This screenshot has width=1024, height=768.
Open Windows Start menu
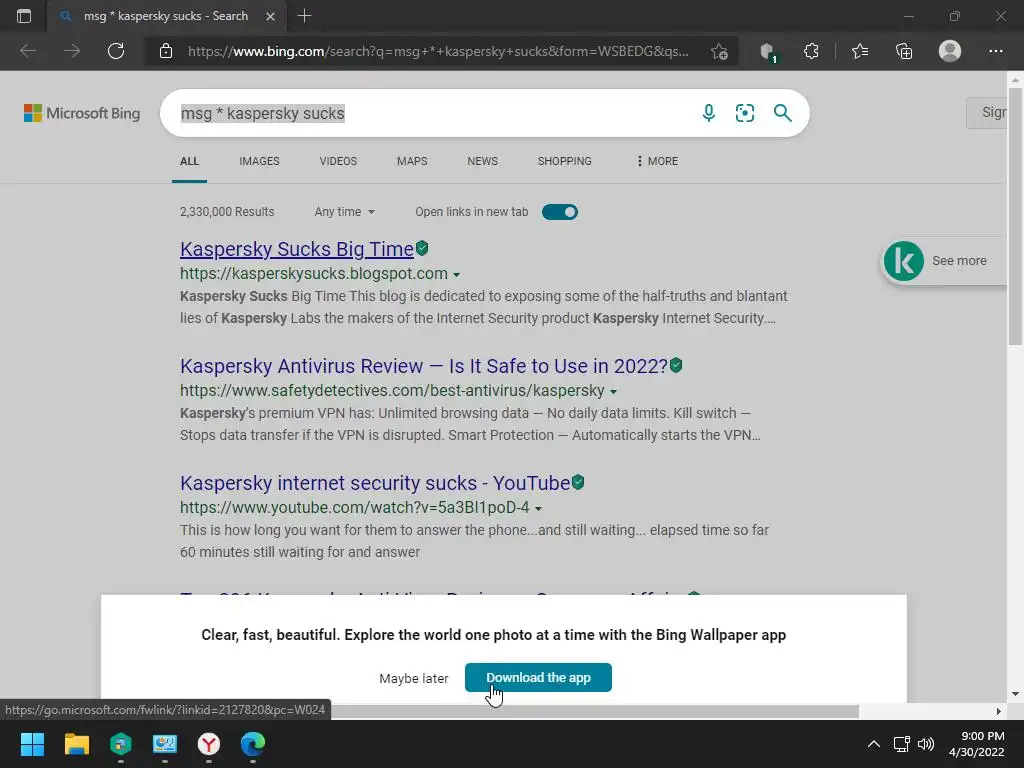pos(32,744)
